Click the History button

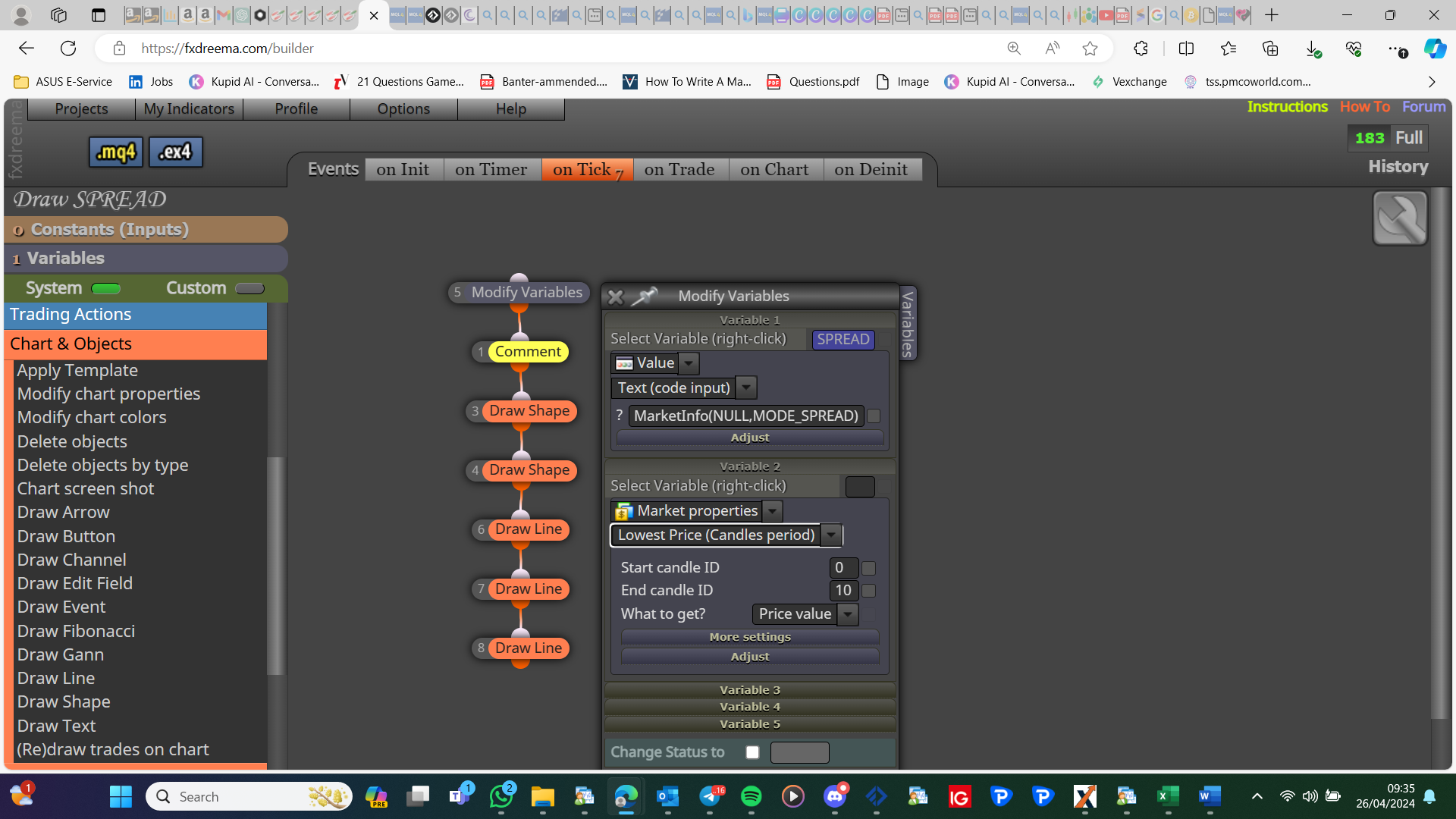pyautogui.click(x=1398, y=167)
